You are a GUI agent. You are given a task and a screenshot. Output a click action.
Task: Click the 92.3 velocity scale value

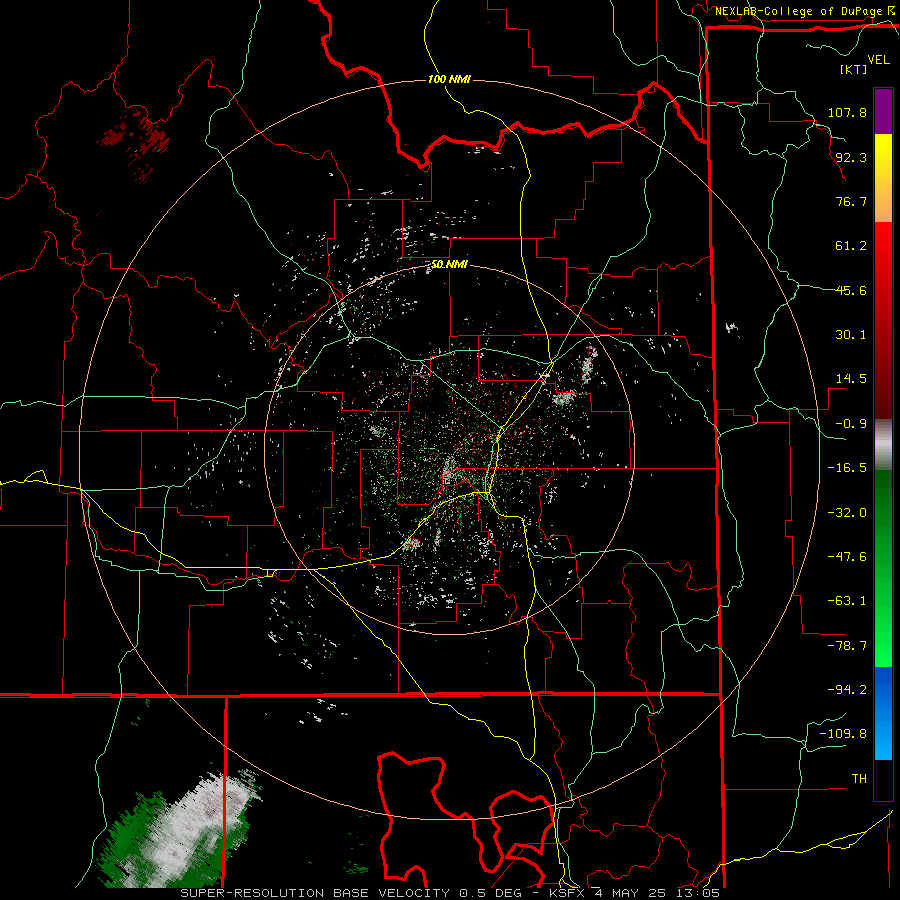851,157
